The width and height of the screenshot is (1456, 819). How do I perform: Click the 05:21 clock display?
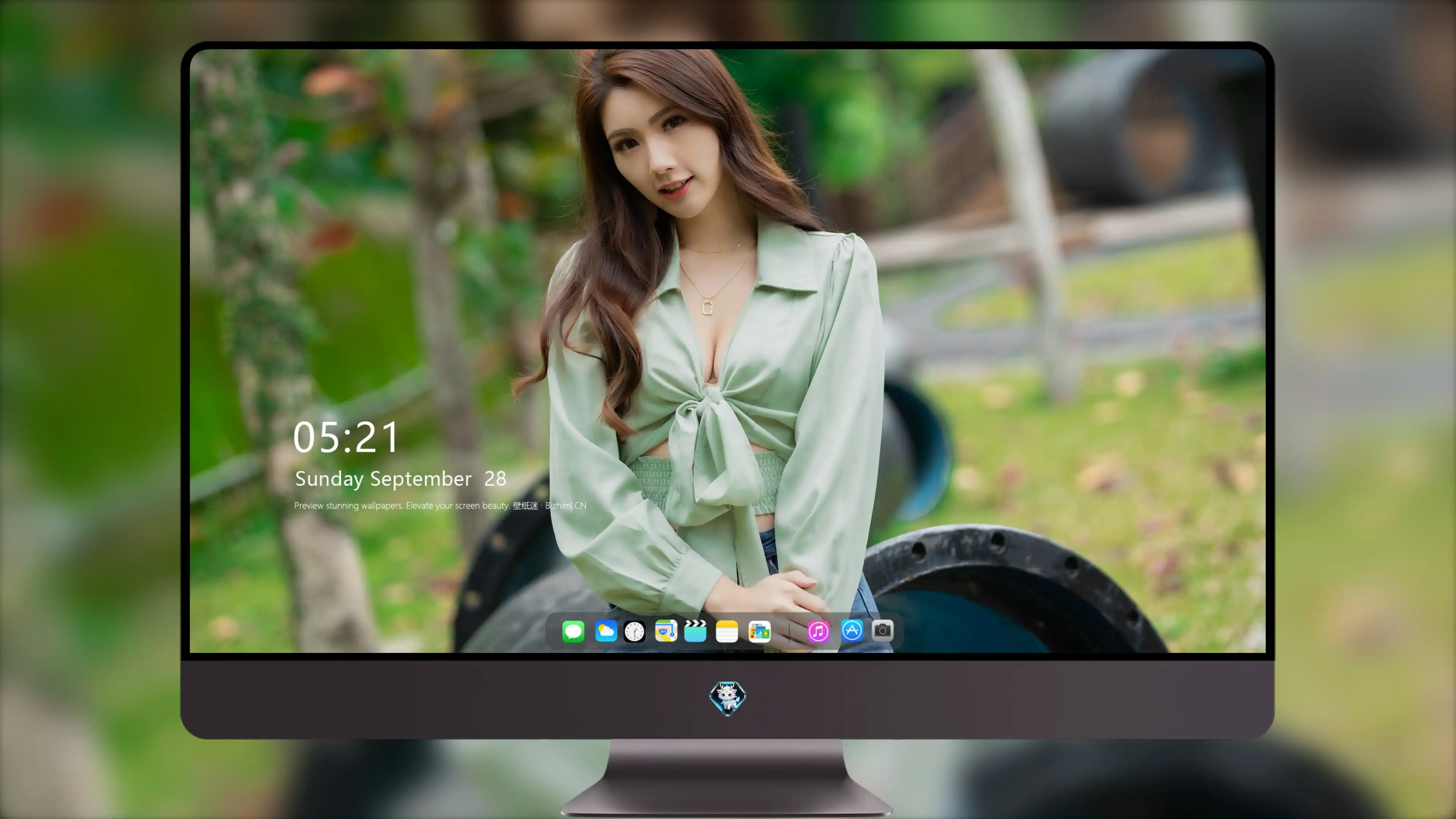[345, 438]
